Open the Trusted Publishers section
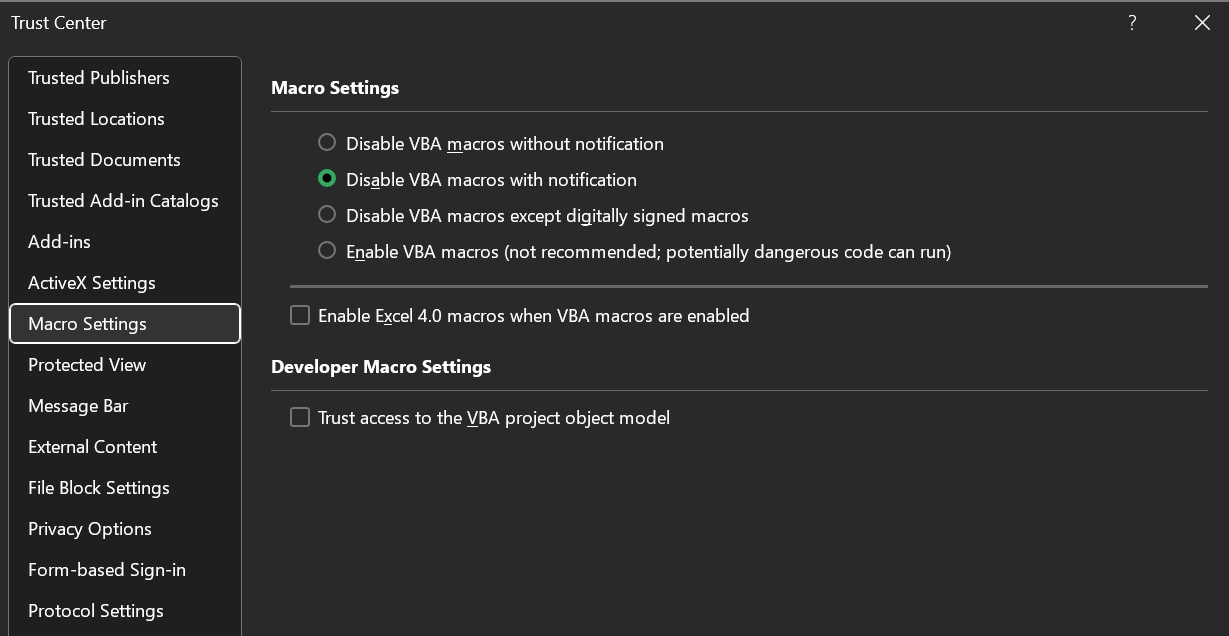Screen dimensions: 1229x636 click(98, 78)
